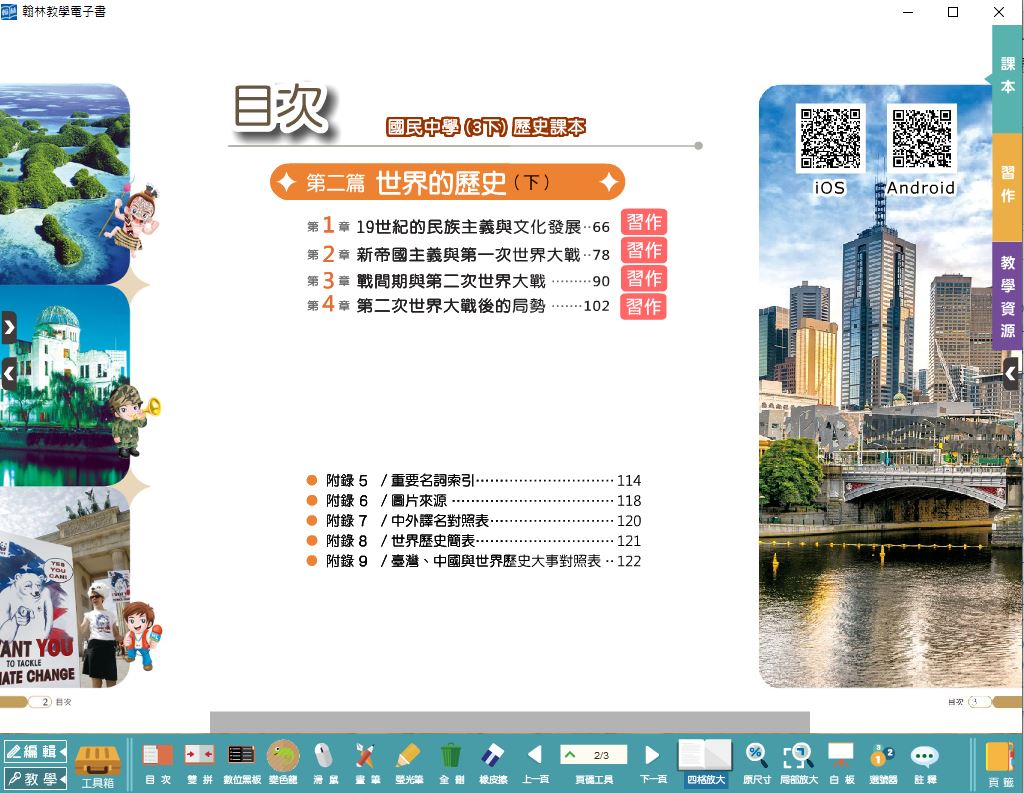This screenshot has width=1024, height=793.
Task: Choose the 橡皮擦 eraser tool
Action: click(492, 761)
